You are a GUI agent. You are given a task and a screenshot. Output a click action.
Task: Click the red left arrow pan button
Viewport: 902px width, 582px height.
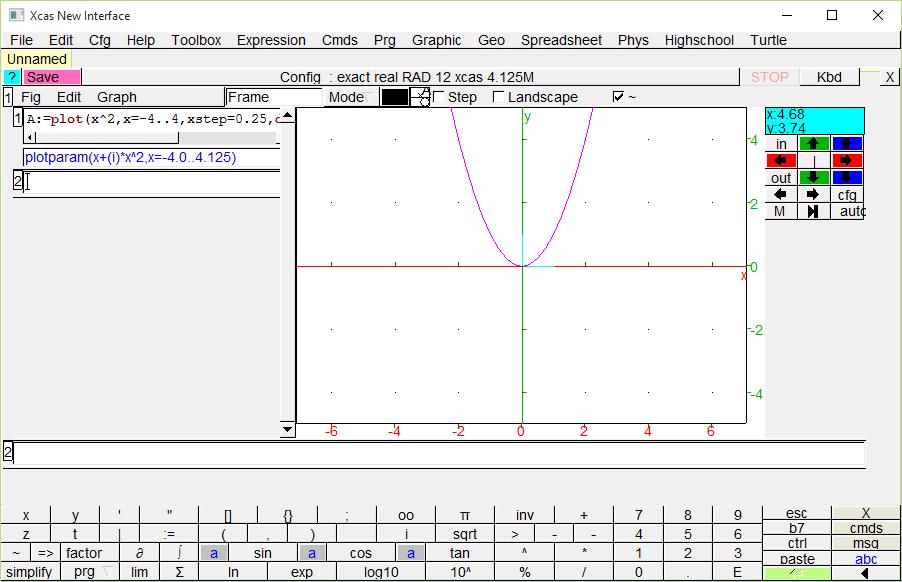pyautogui.click(x=781, y=161)
